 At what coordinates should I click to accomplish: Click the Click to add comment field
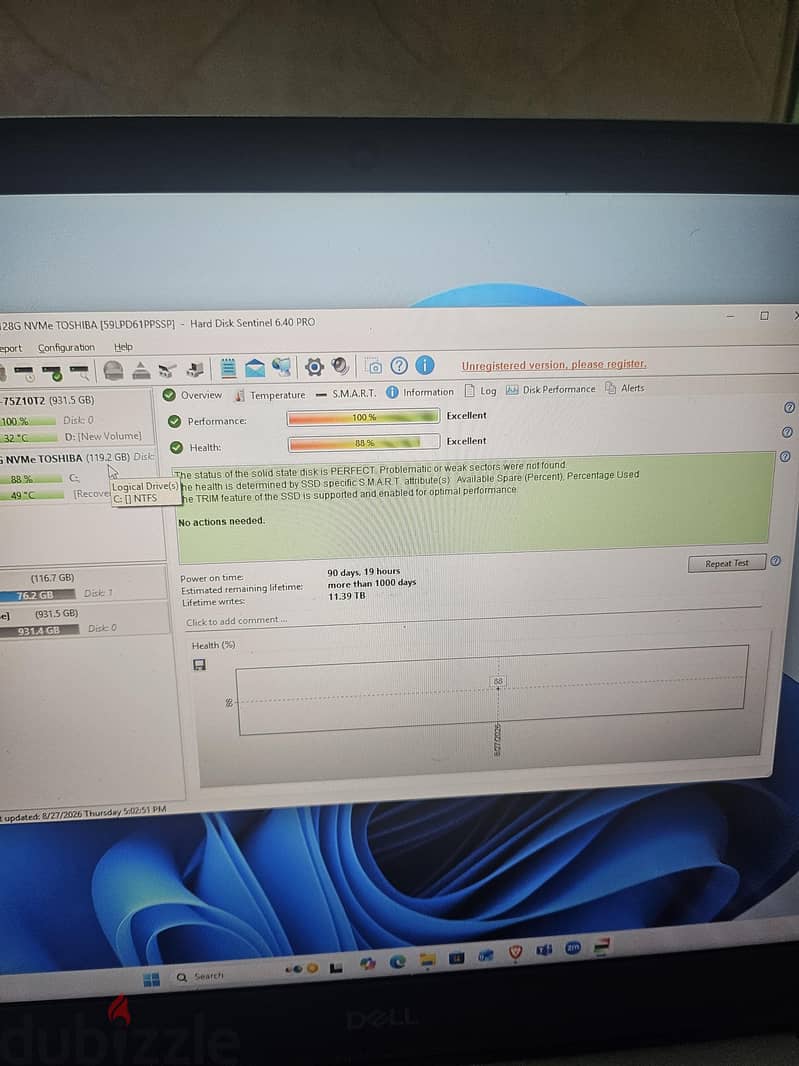pyautogui.click(x=236, y=621)
